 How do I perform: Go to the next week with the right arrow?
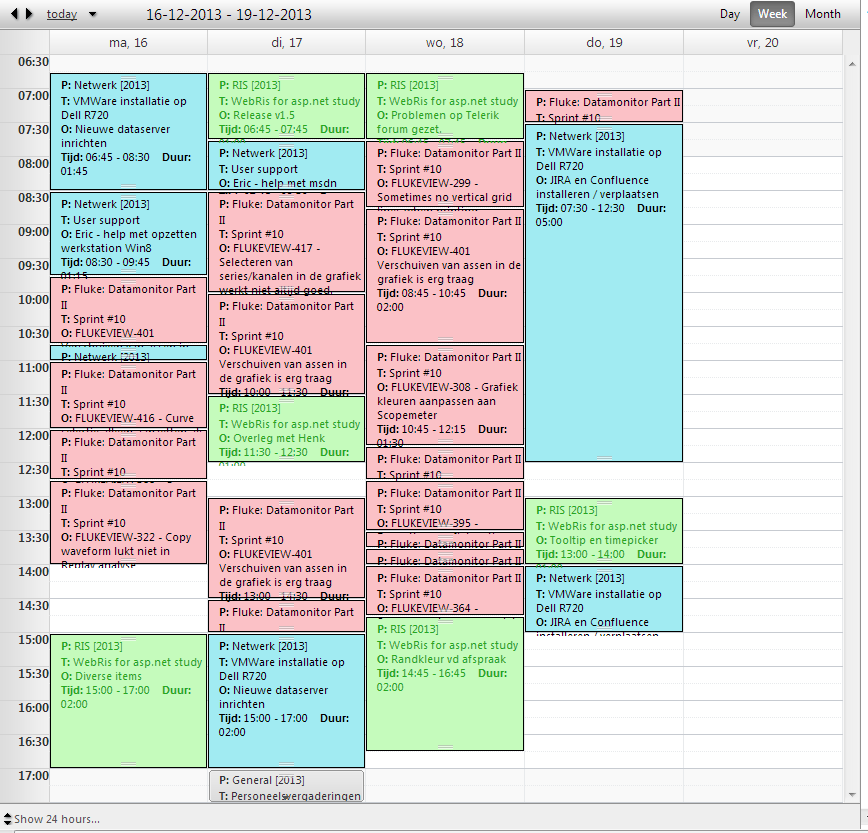(29, 14)
